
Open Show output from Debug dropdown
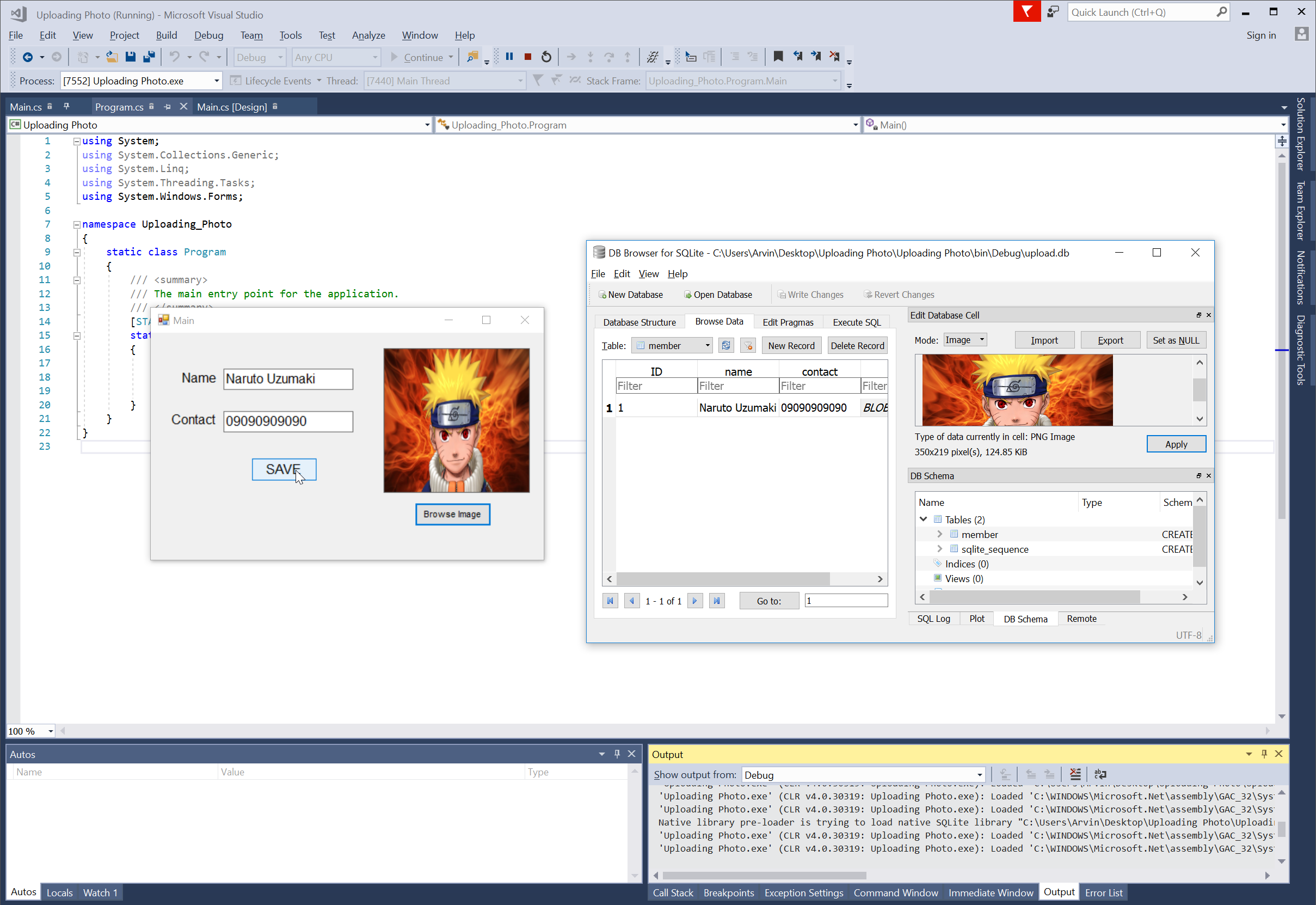(x=979, y=774)
